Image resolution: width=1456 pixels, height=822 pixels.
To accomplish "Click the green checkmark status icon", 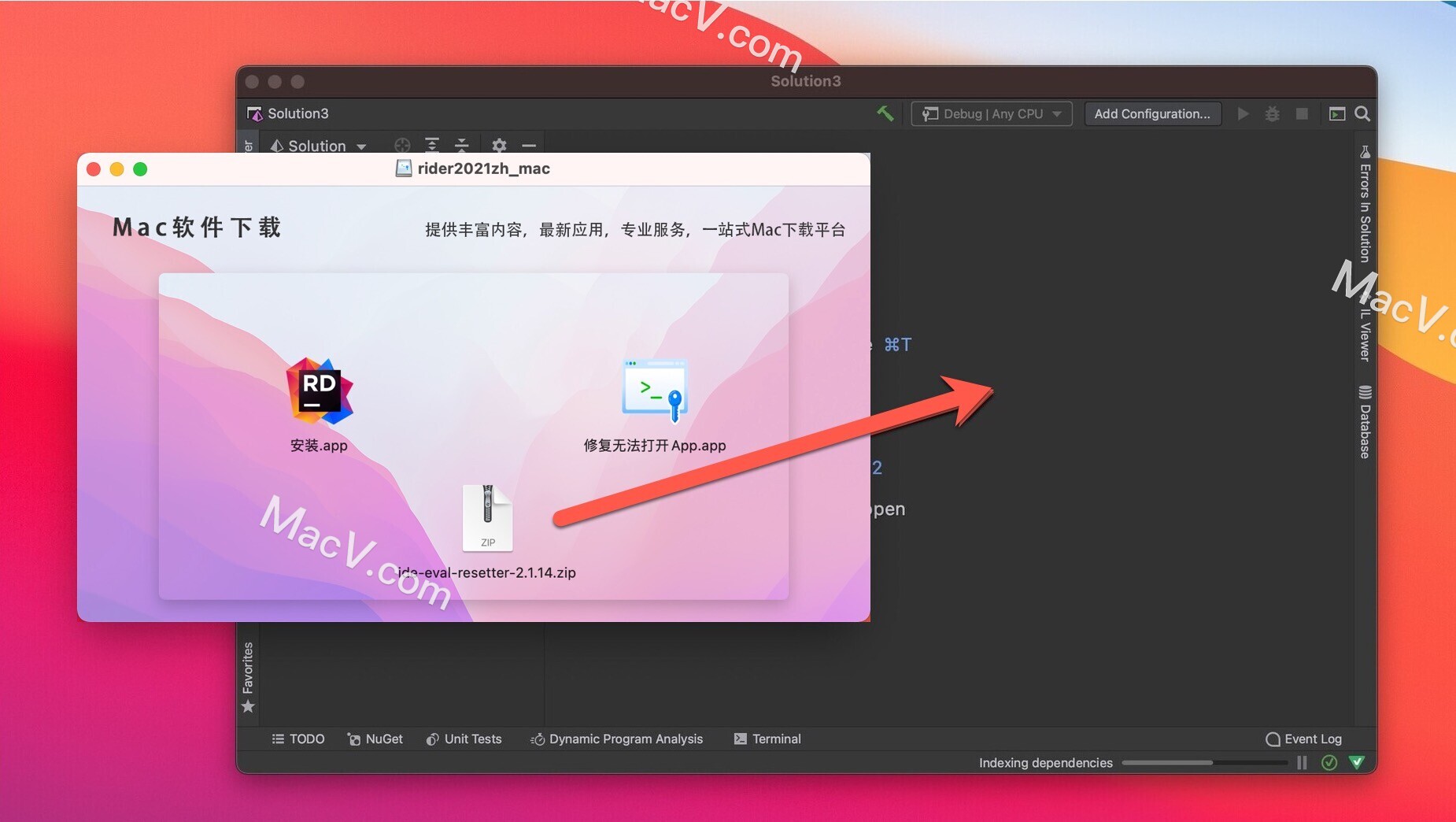I will 1329,762.
